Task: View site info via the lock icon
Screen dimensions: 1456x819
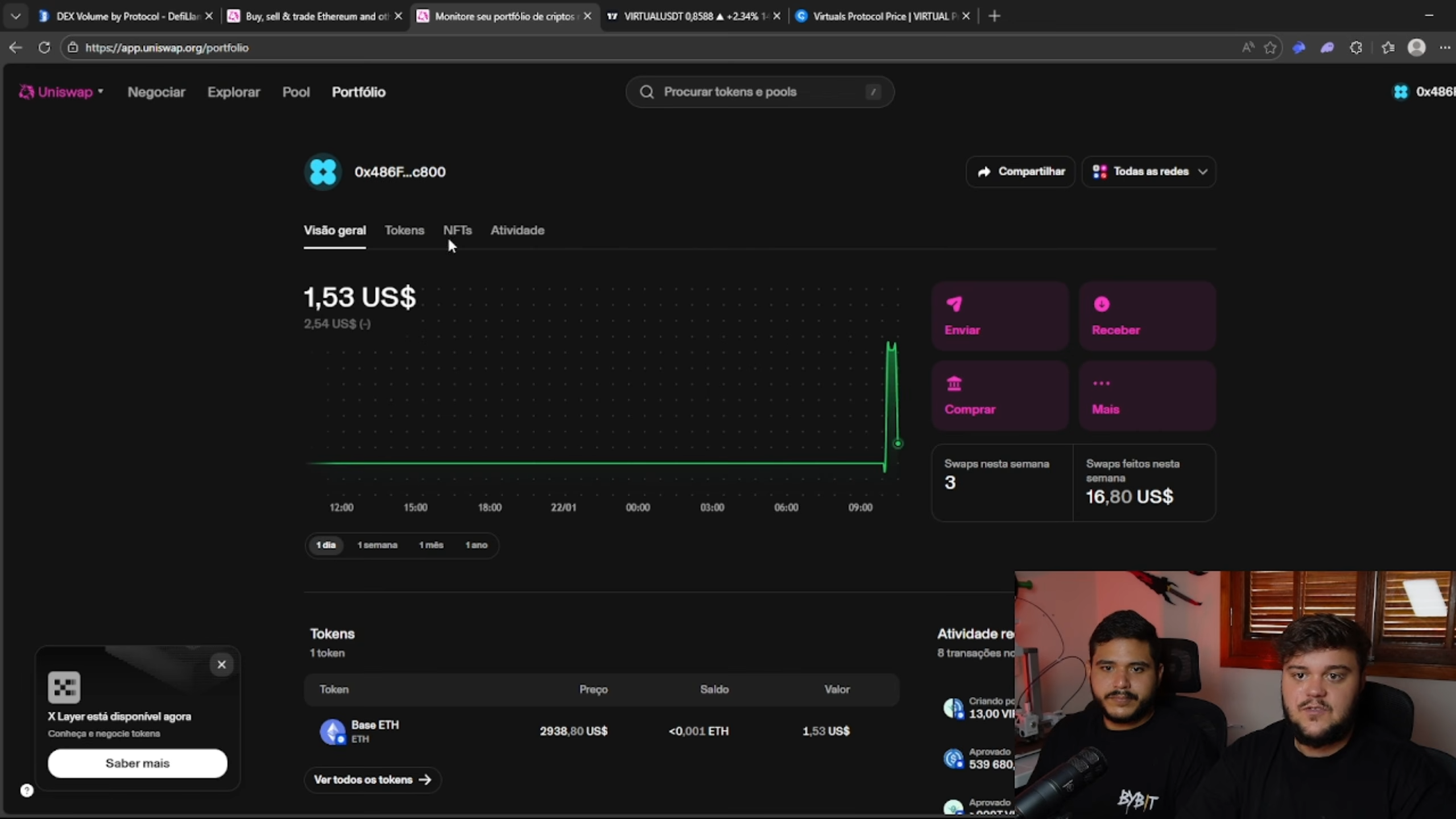Action: tap(73, 48)
